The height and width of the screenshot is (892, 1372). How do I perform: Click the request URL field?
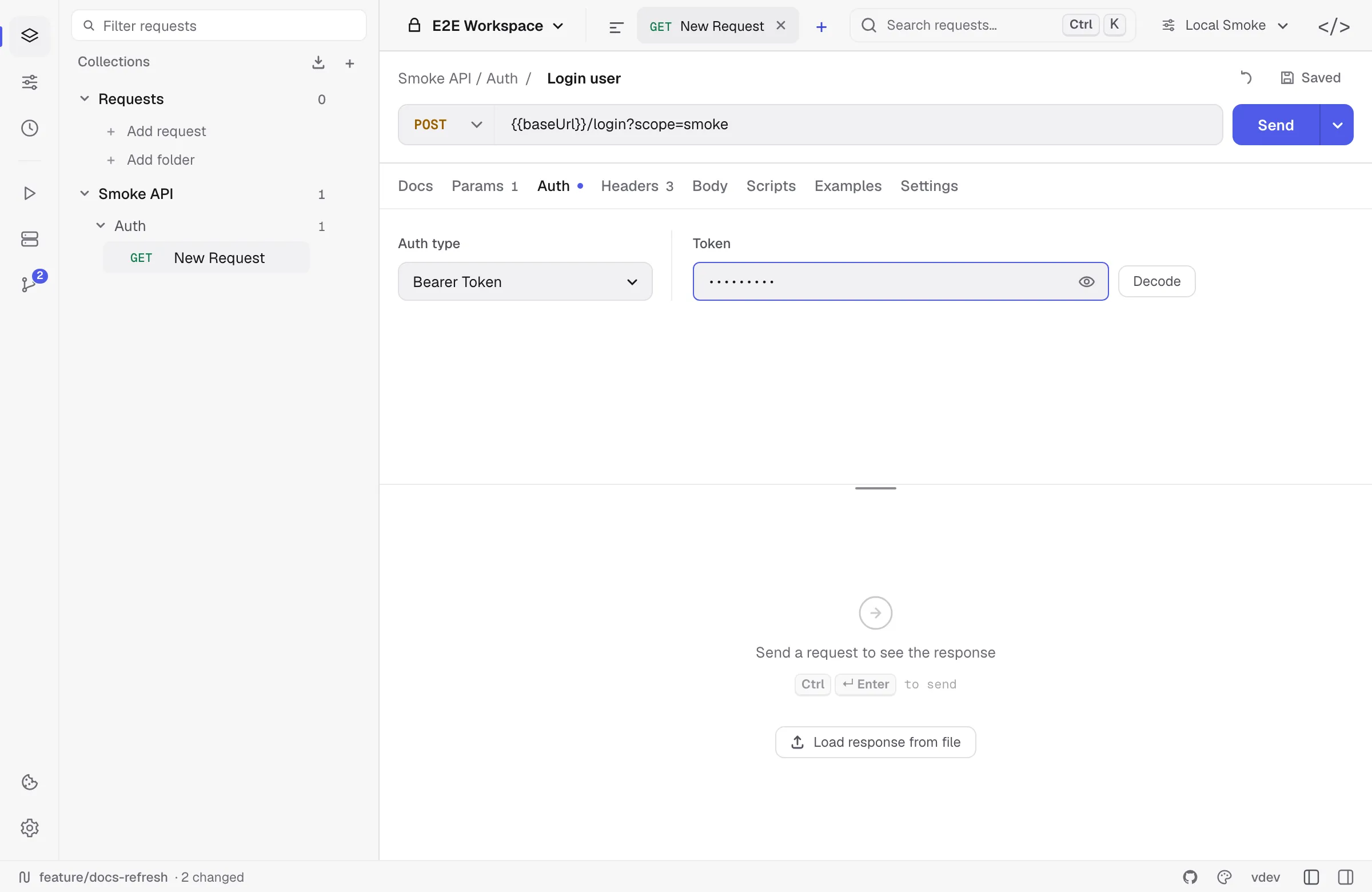point(859,125)
